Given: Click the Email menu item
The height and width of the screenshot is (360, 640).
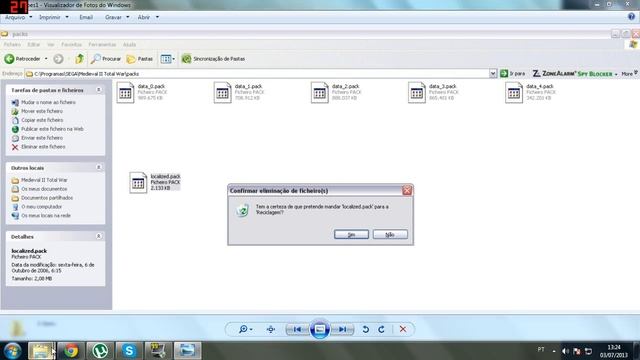Looking at the screenshot, I should tap(86, 18).
